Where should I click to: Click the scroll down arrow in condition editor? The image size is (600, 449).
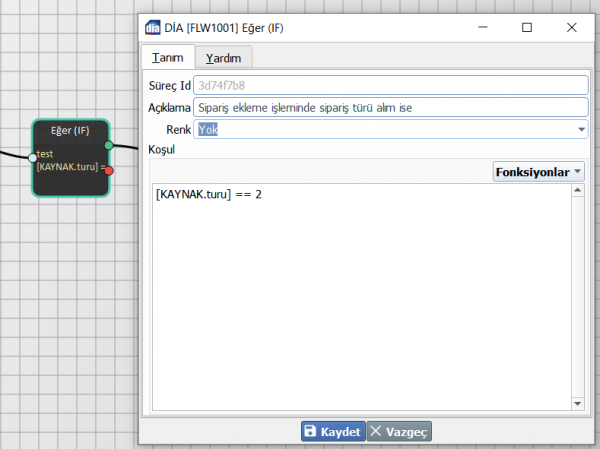click(x=577, y=403)
